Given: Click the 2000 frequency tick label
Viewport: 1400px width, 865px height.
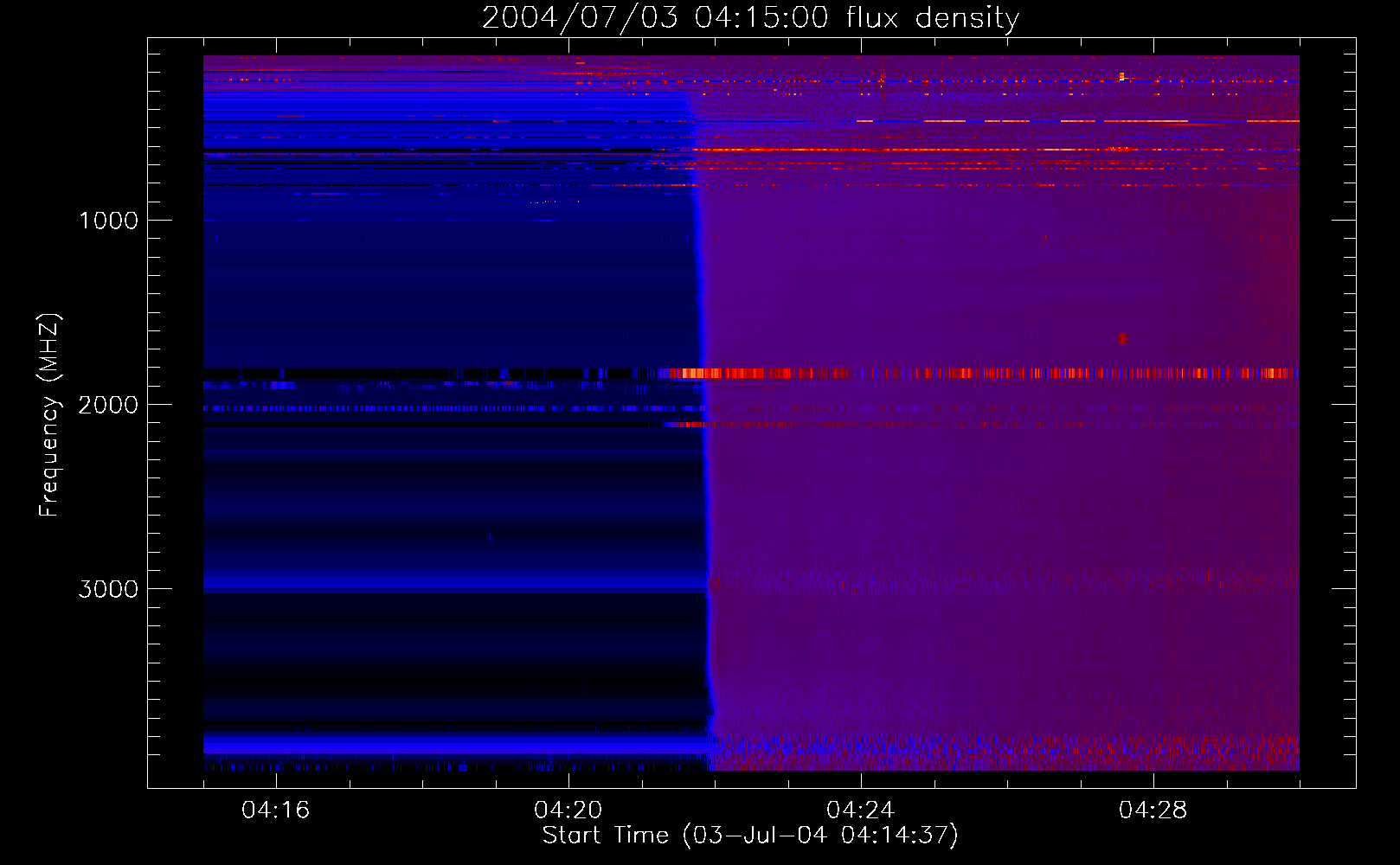Looking at the screenshot, I should coord(108,405).
